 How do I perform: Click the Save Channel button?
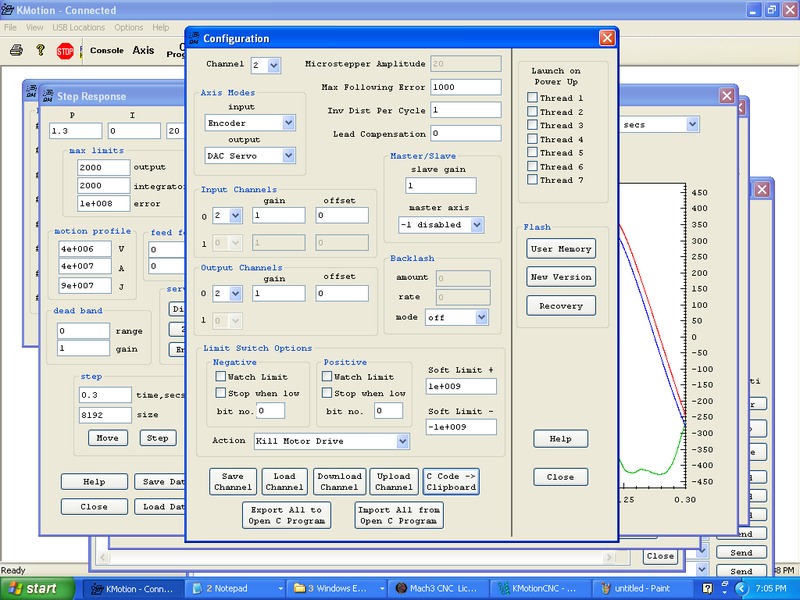click(x=233, y=482)
